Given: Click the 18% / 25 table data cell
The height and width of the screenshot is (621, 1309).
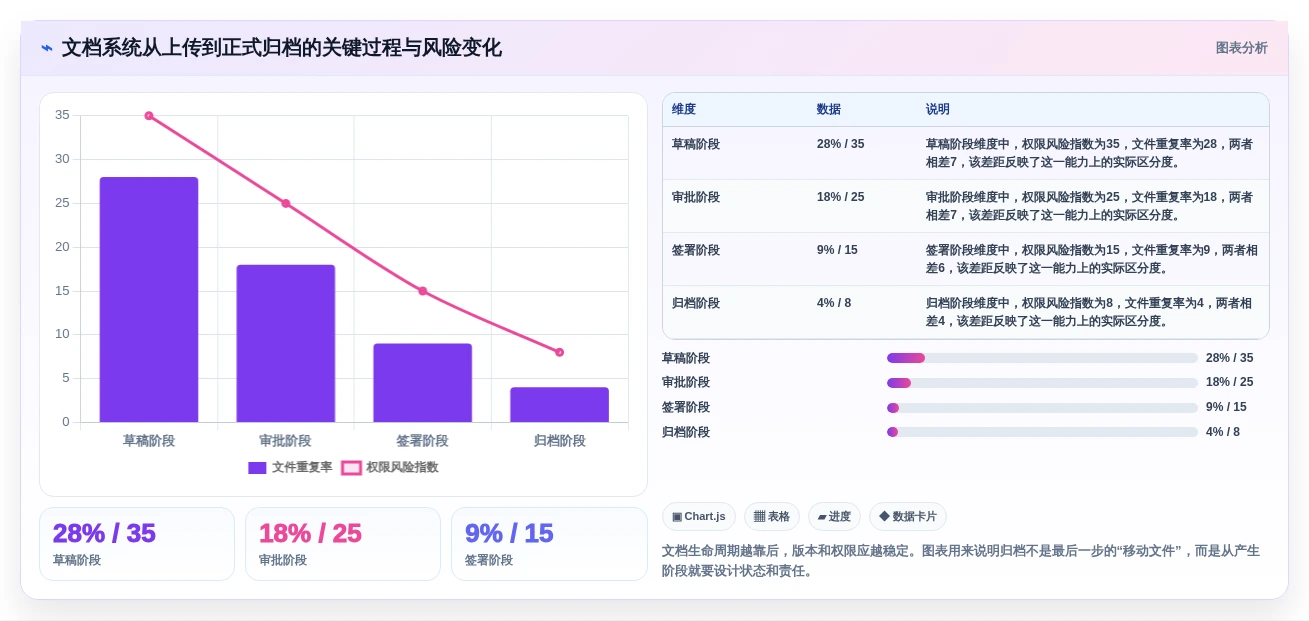Looking at the screenshot, I should point(841,197).
